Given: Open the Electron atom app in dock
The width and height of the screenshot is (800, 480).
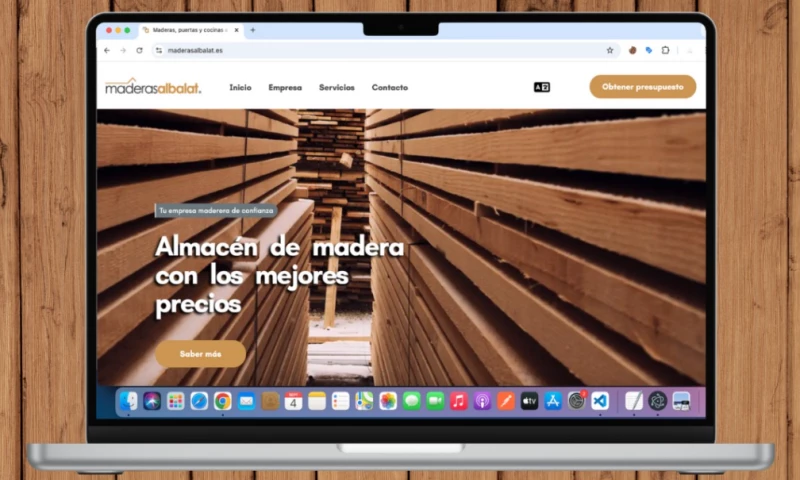Looking at the screenshot, I should click(657, 401).
